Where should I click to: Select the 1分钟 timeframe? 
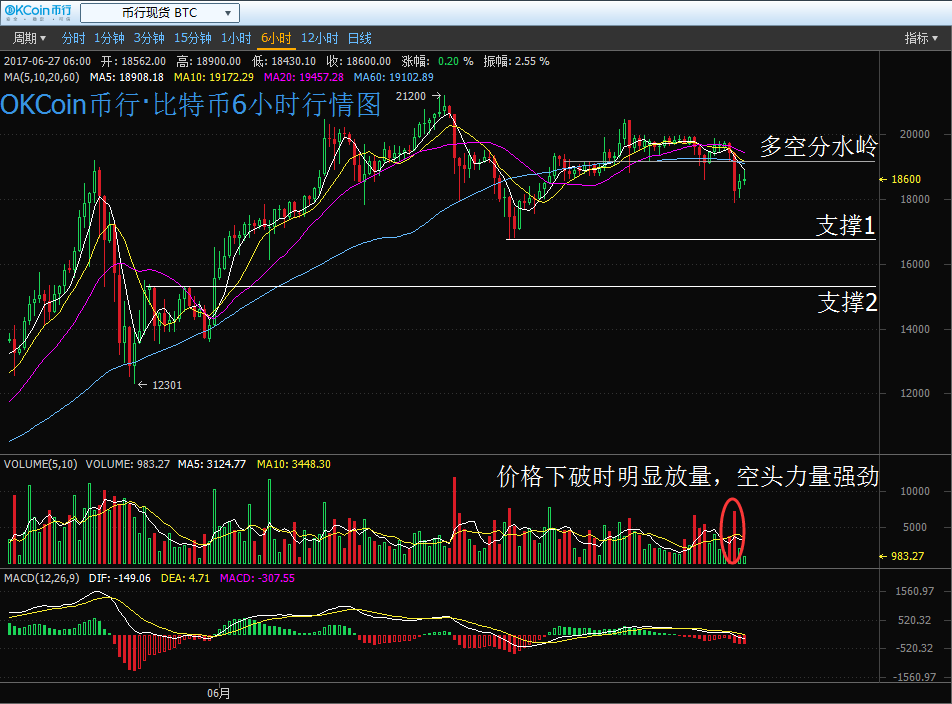108,38
